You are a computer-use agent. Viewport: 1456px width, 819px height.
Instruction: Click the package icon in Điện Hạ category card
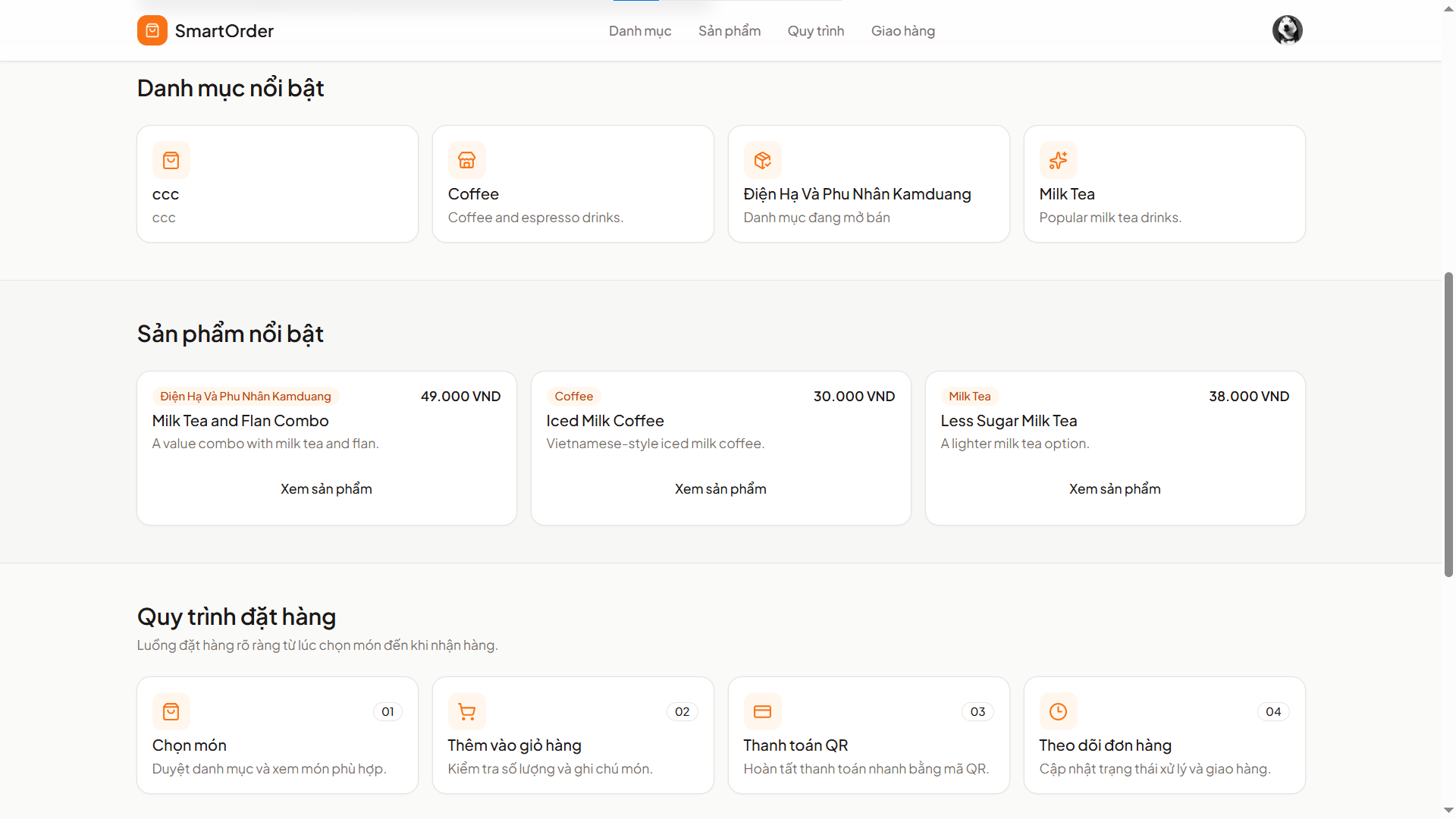[763, 160]
